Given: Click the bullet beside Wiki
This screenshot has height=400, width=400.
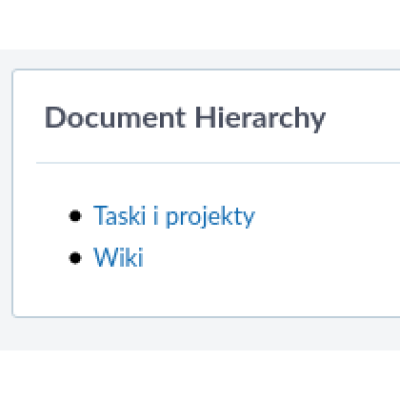Looking at the screenshot, I should [75, 258].
